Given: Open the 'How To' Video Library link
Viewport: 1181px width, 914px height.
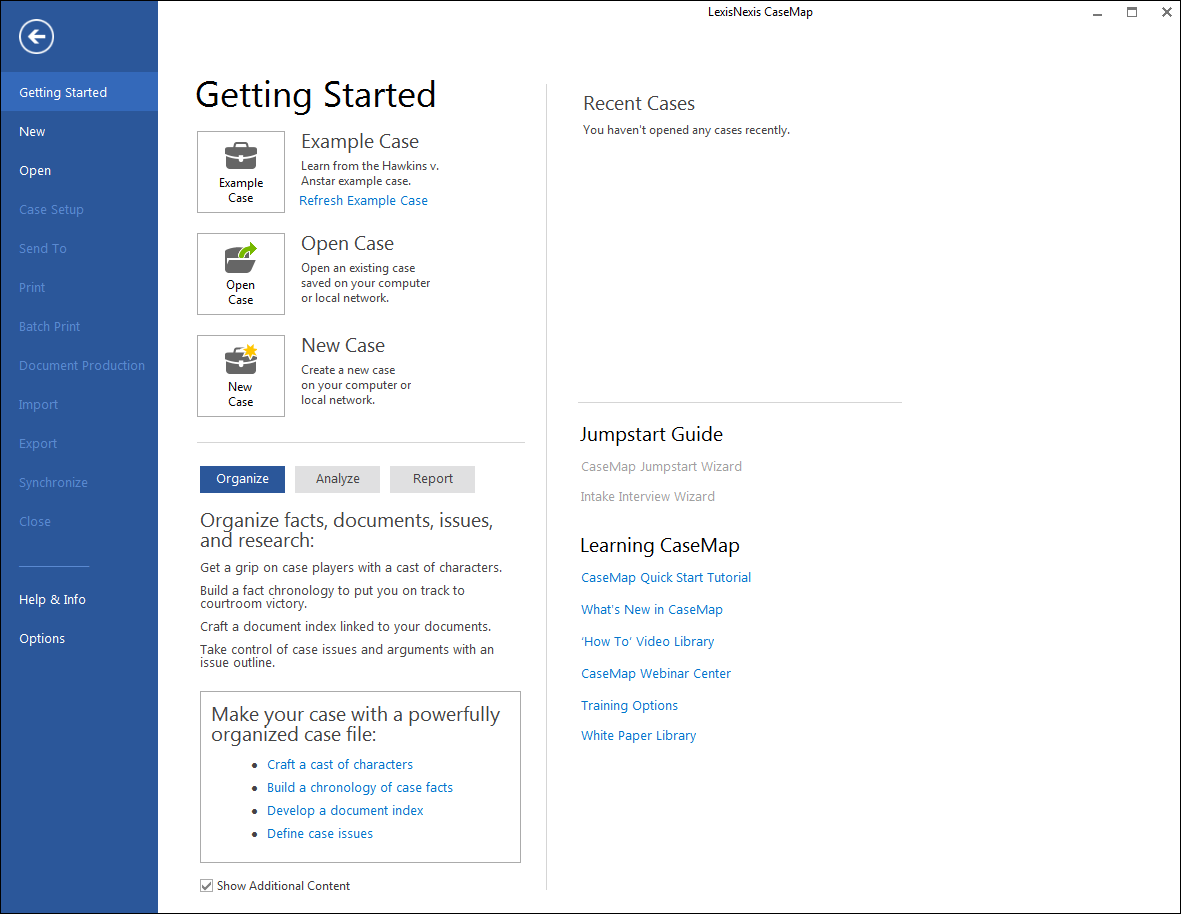Looking at the screenshot, I should (x=647, y=641).
